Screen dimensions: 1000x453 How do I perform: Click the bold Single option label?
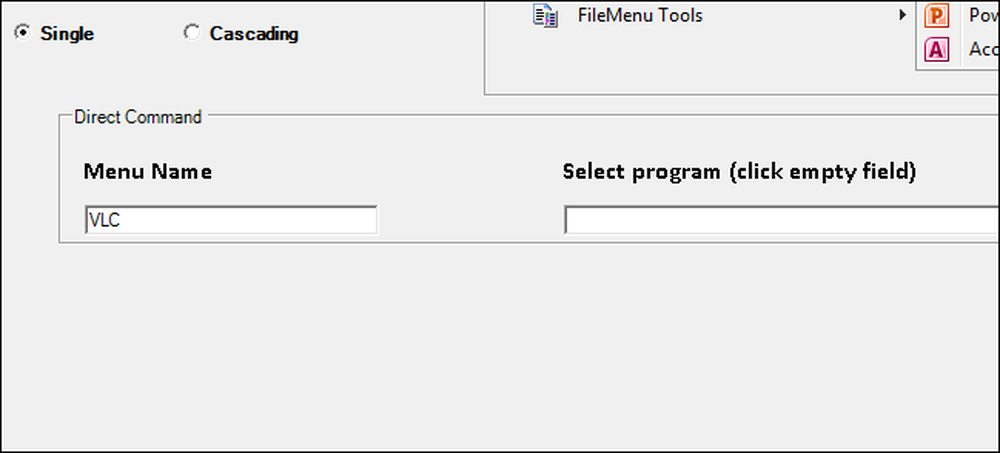(67, 34)
